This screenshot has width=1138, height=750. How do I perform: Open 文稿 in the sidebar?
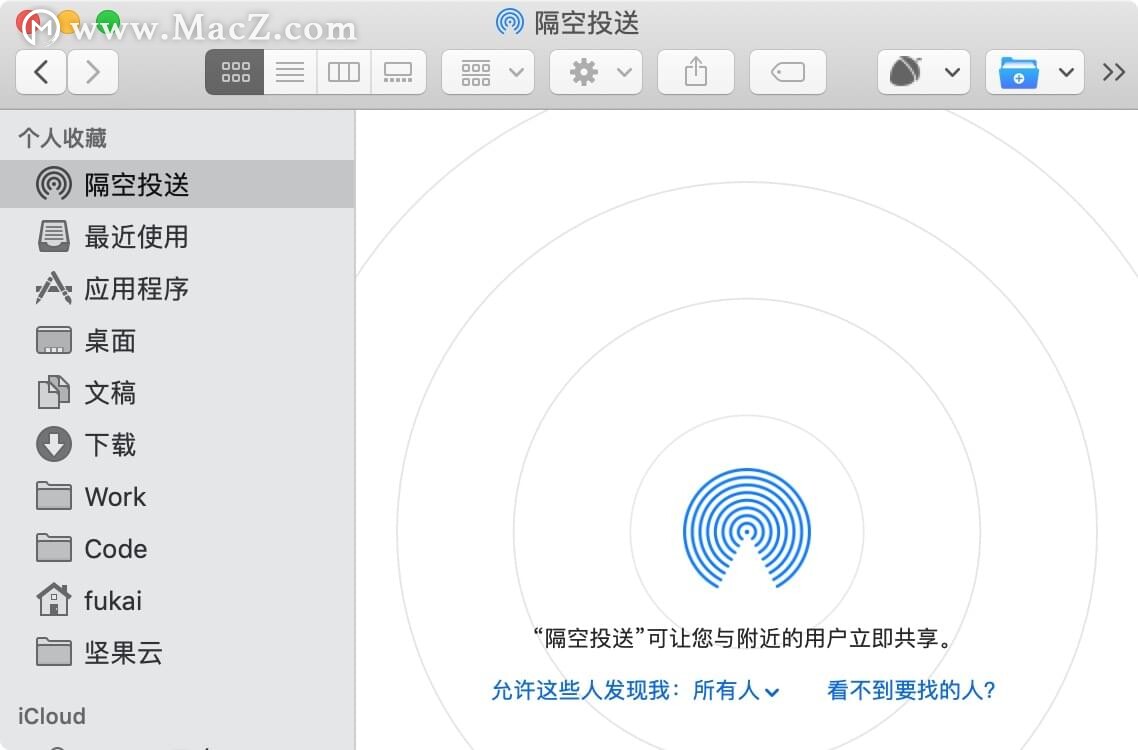click(x=177, y=393)
